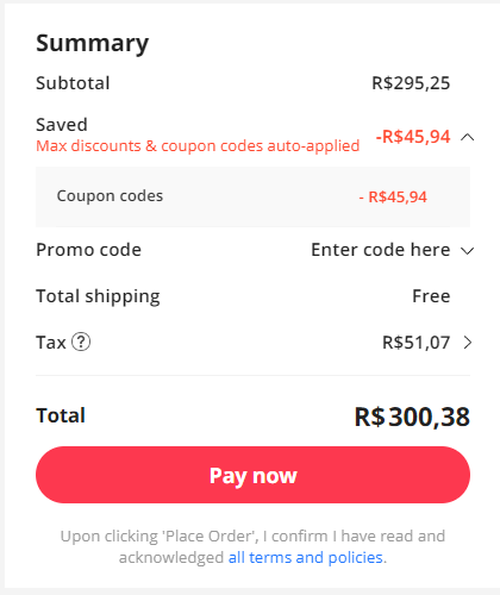
Task: Click the Coupon codes discount value
Action: 393,197
